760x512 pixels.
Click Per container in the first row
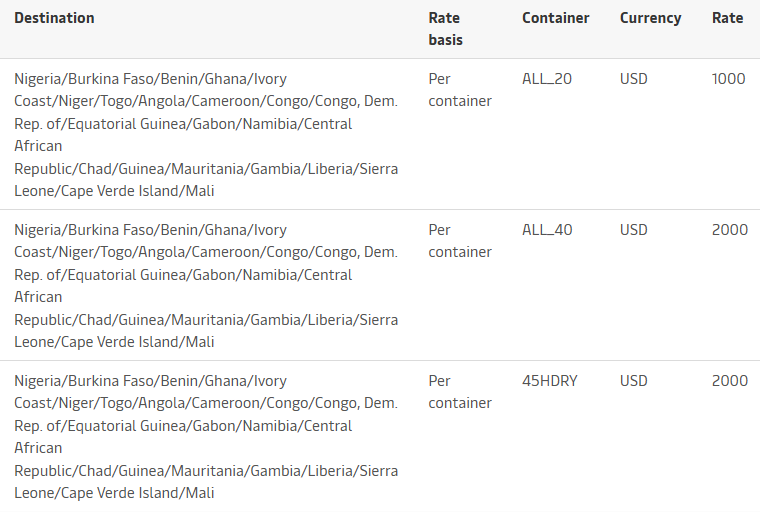tap(459, 89)
